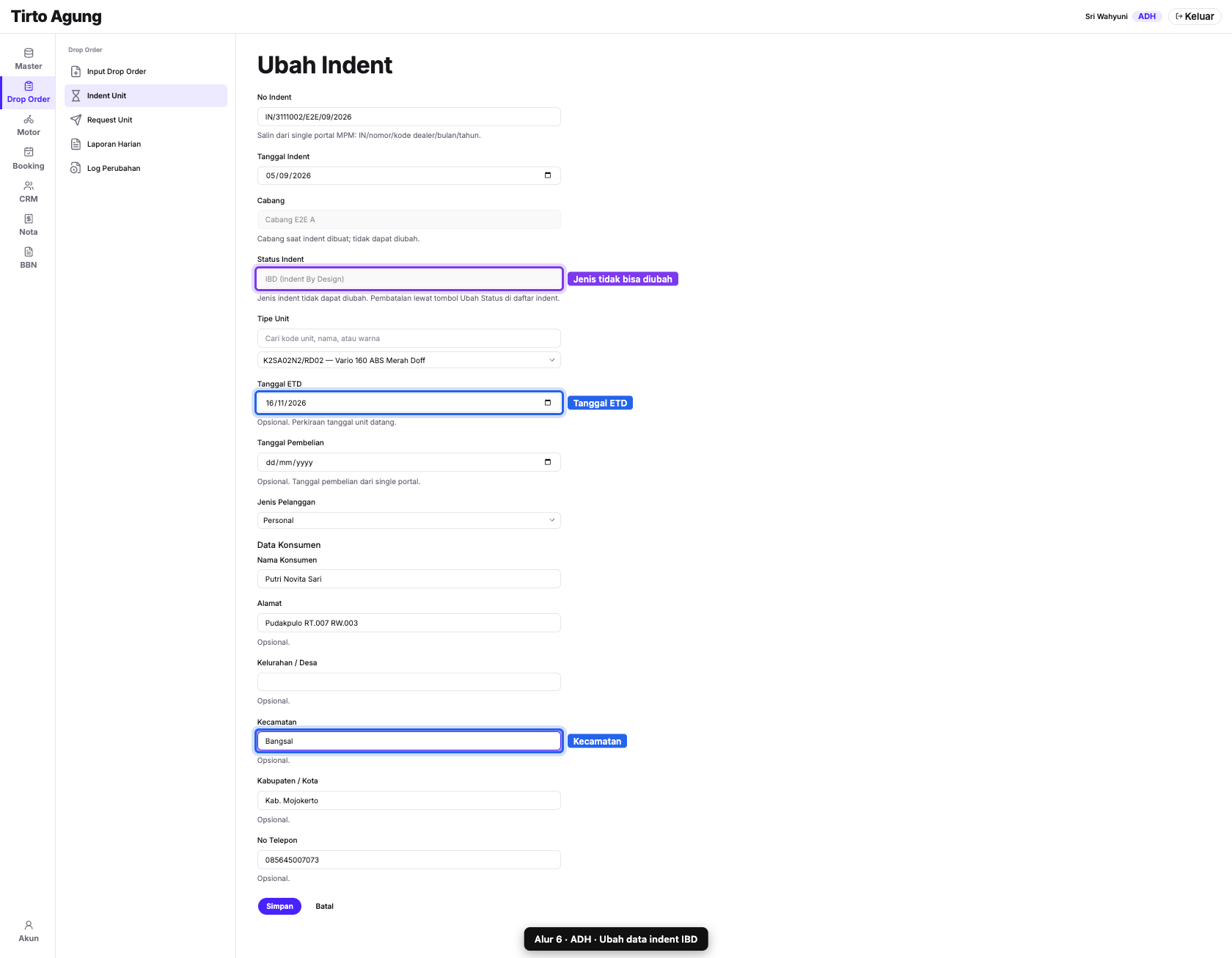Open the Akun profile icon
Screen dimensions: 1232x958
[x=29, y=925]
